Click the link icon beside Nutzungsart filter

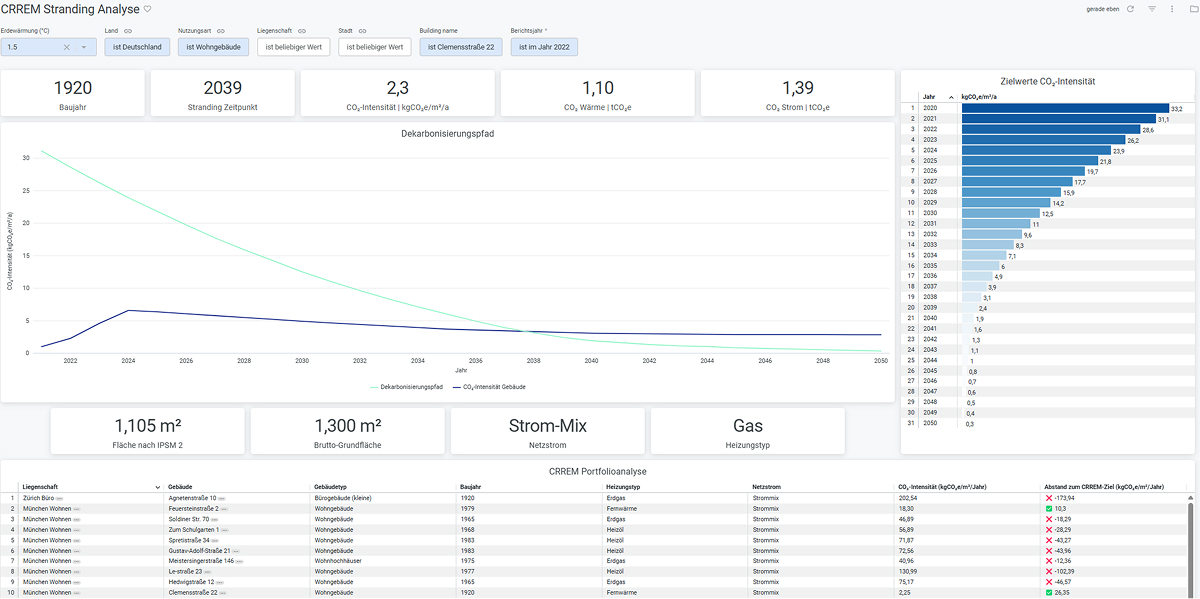tap(221, 31)
